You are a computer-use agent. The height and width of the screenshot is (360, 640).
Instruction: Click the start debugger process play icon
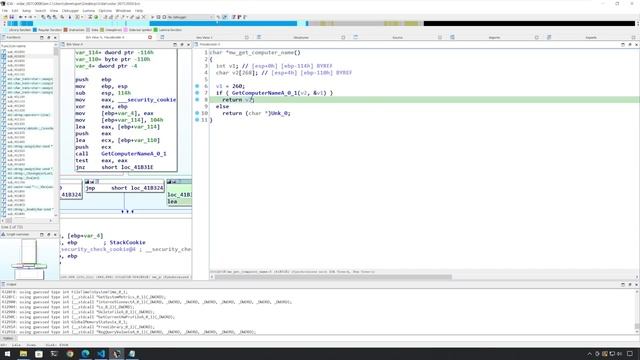point(153,17)
